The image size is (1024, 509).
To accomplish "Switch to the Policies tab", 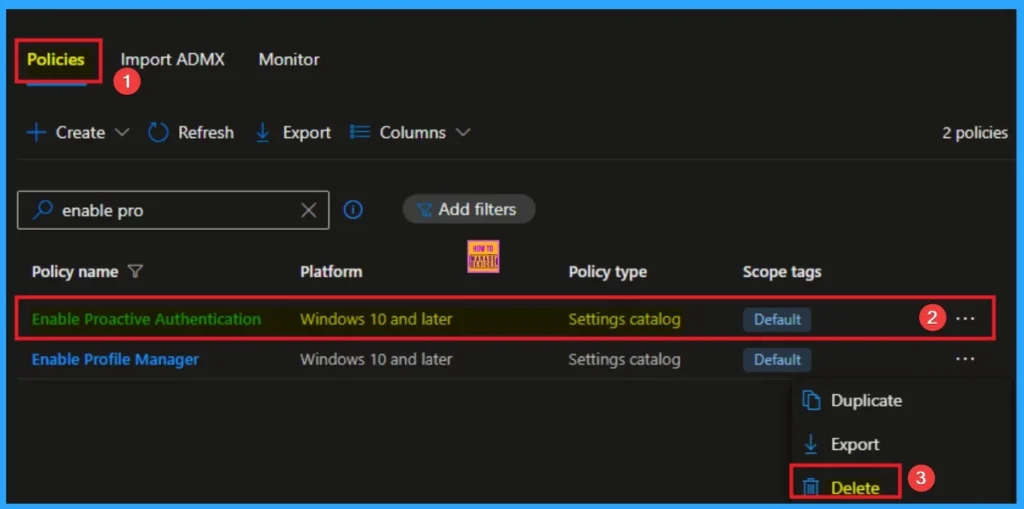I will tap(56, 59).
